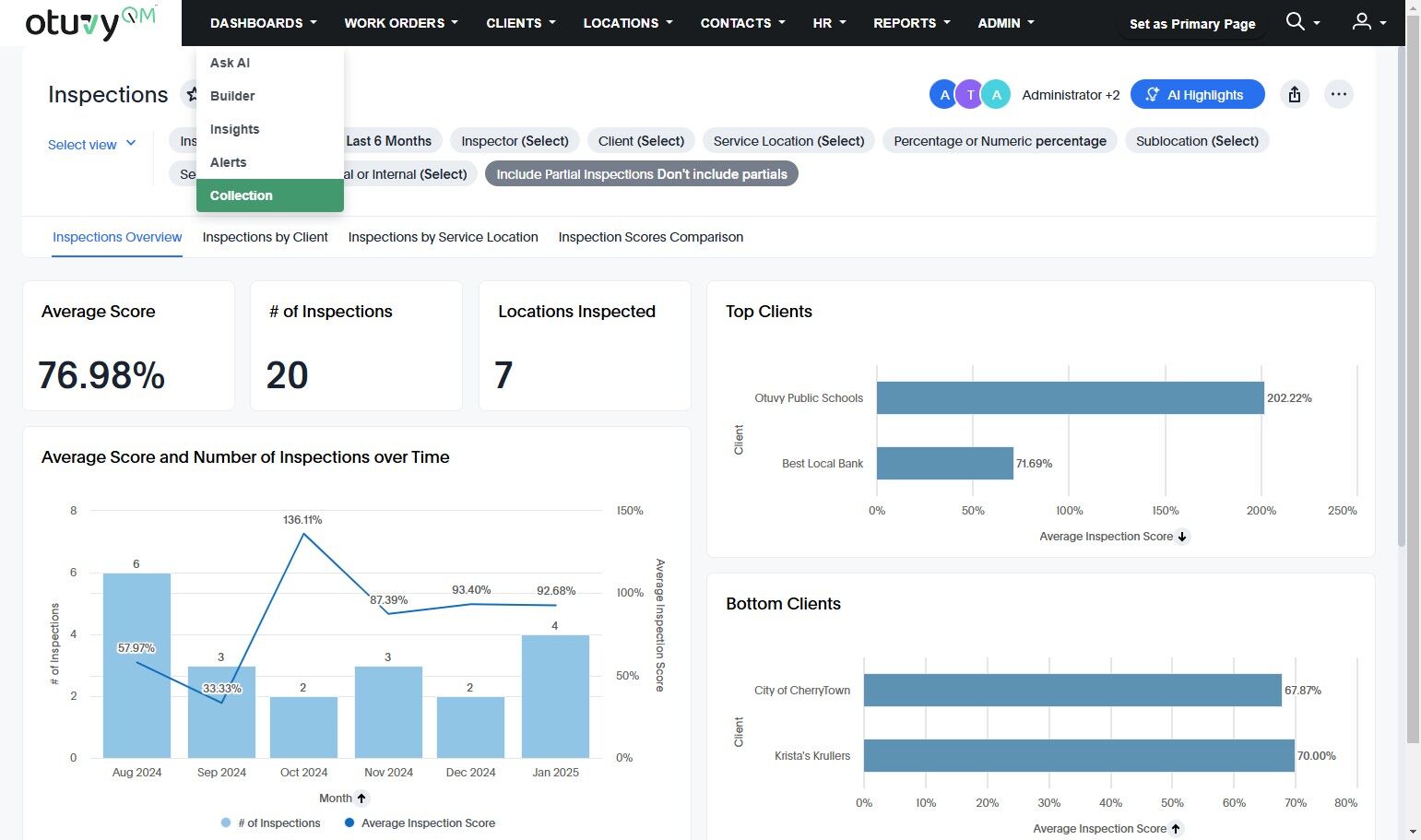Viewport: 1421px width, 840px height.
Task: Toggle the # of Inspections legend series
Action: coord(271,823)
